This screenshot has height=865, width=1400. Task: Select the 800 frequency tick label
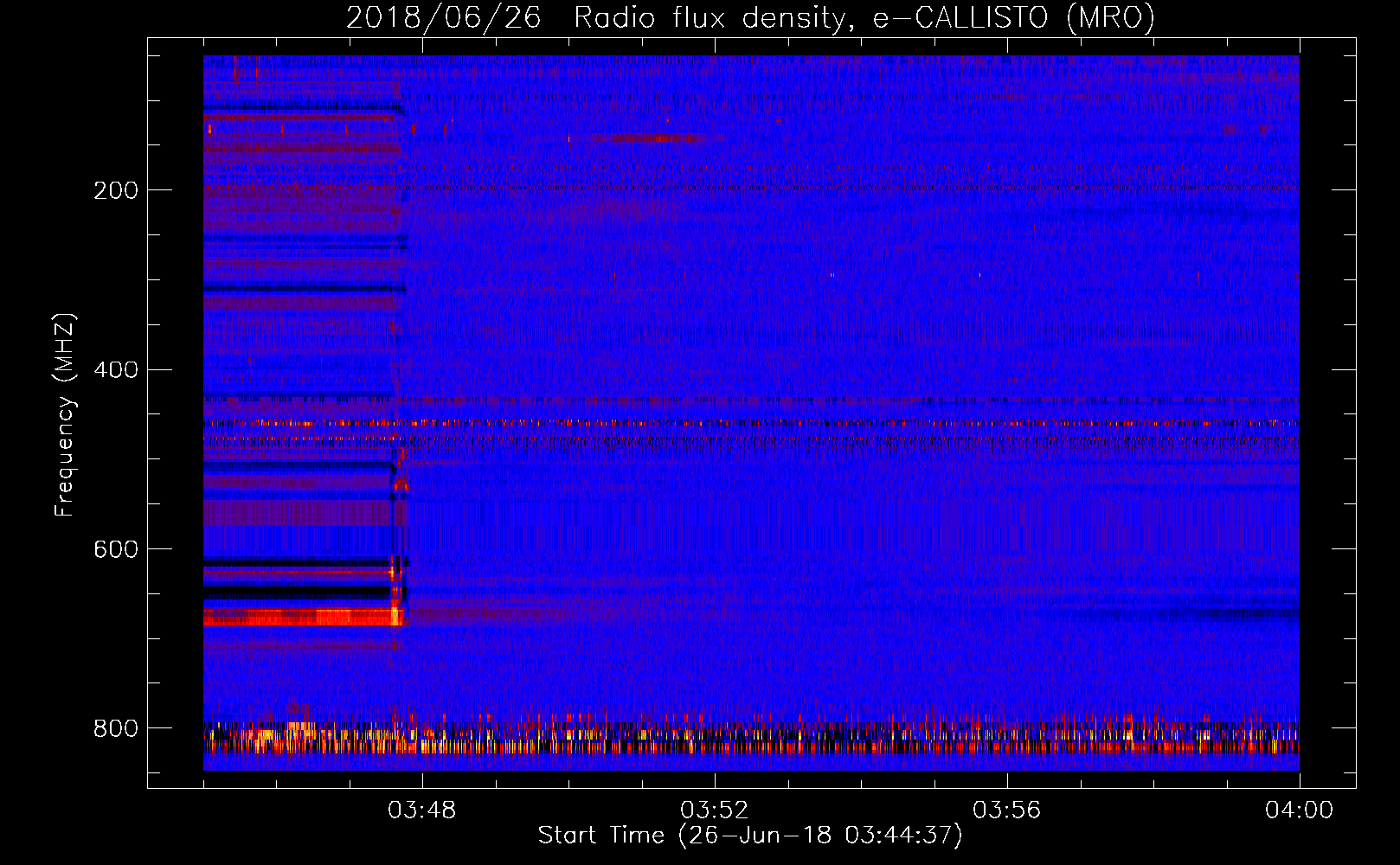click(116, 728)
